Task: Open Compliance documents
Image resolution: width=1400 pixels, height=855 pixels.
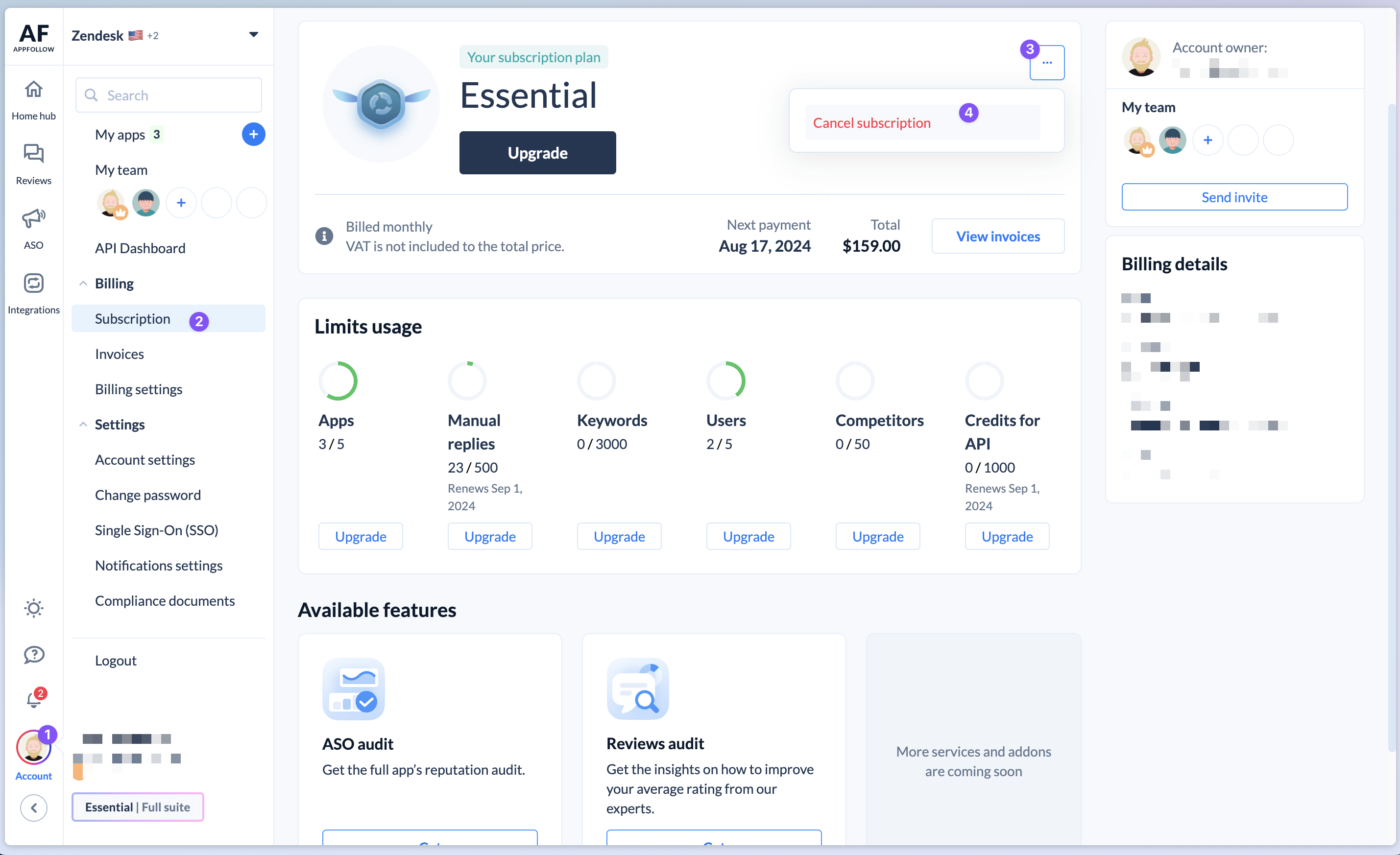Action: pos(165,600)
